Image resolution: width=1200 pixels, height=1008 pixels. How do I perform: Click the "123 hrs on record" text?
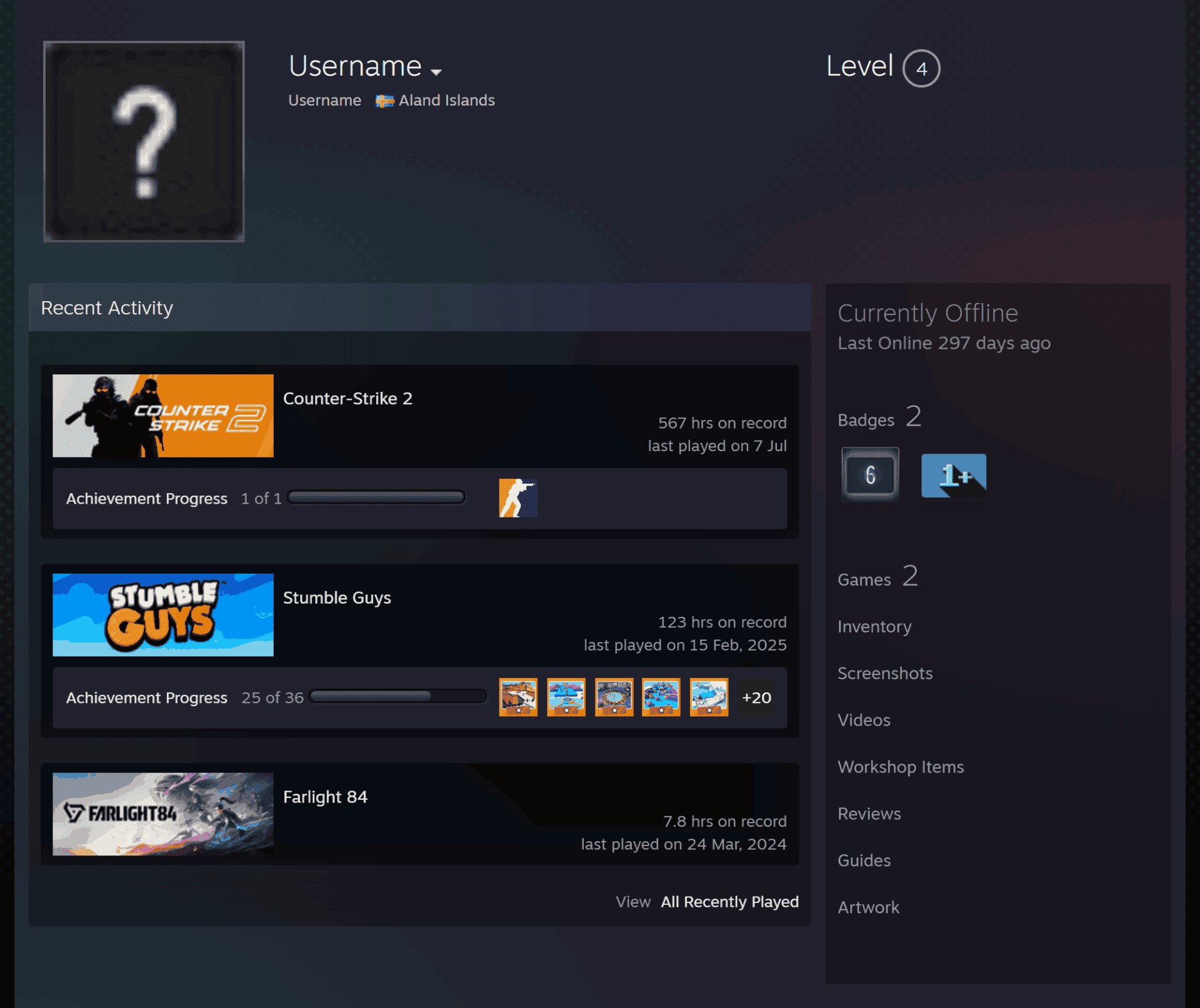(x=722, y=622)
